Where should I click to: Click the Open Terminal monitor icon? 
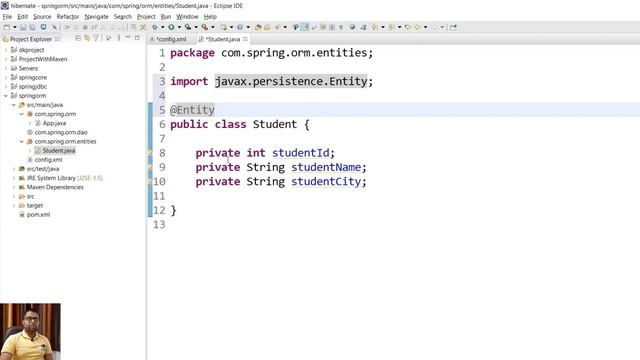point(43,27)
